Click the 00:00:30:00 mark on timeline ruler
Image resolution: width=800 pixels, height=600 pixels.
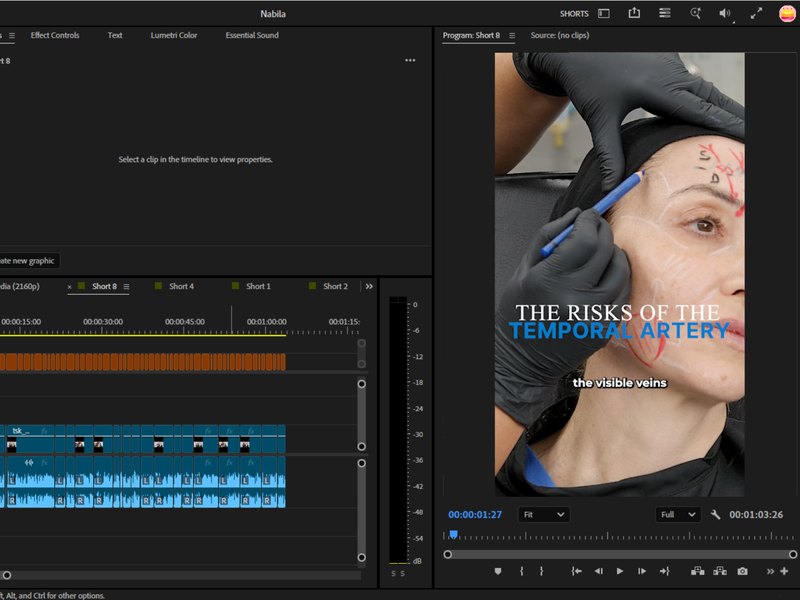[103, 322]
